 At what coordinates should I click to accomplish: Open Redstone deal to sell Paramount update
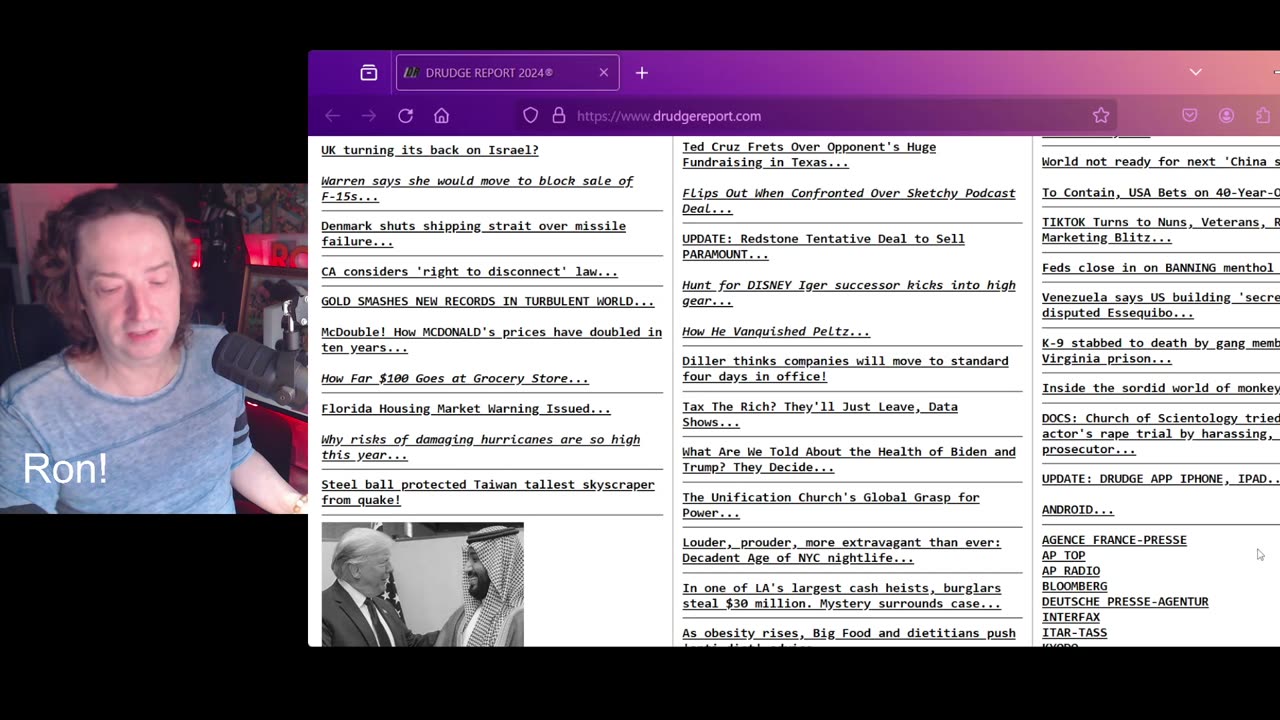click(823, 246)
